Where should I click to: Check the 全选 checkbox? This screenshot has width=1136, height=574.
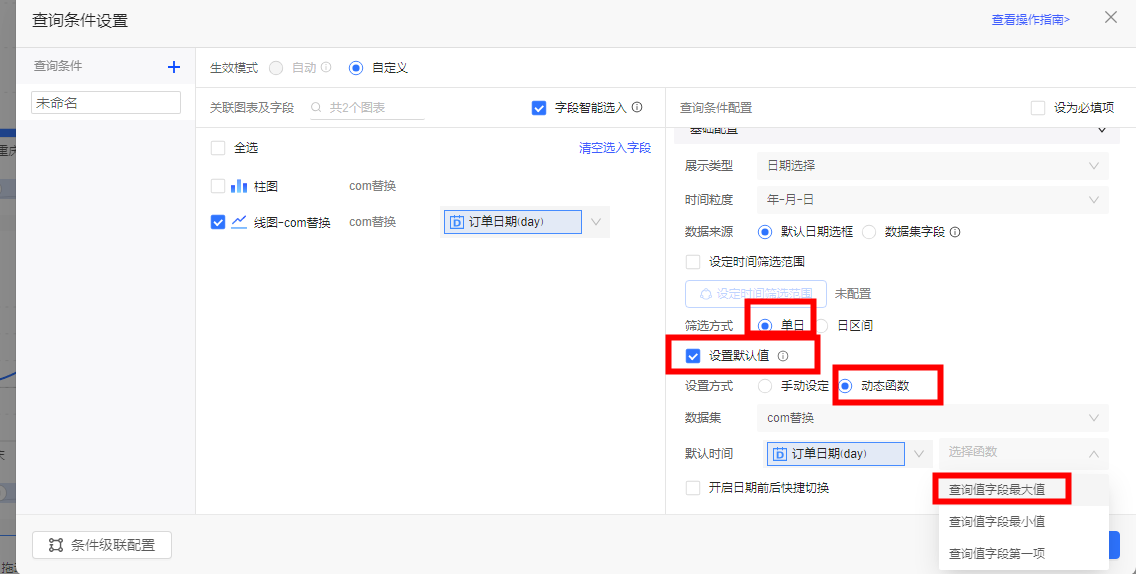coord(218,148)
